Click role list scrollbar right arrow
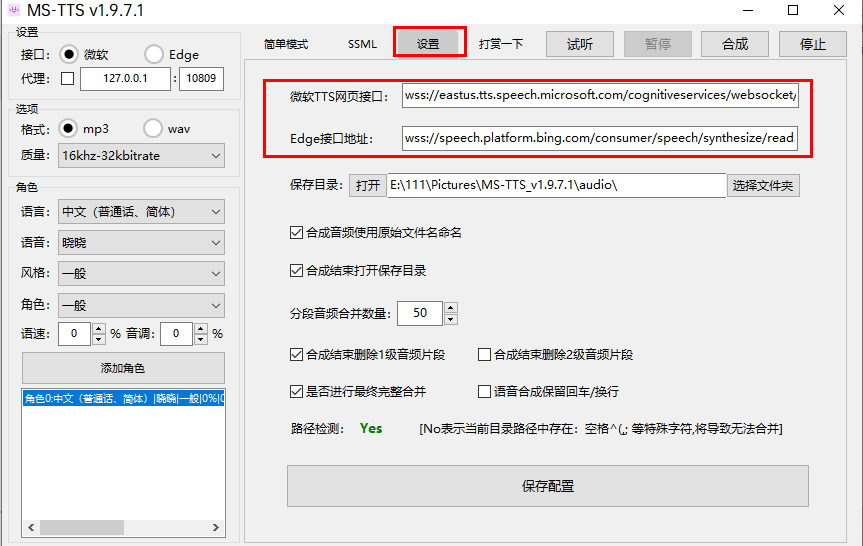 [x=216, y=527]
